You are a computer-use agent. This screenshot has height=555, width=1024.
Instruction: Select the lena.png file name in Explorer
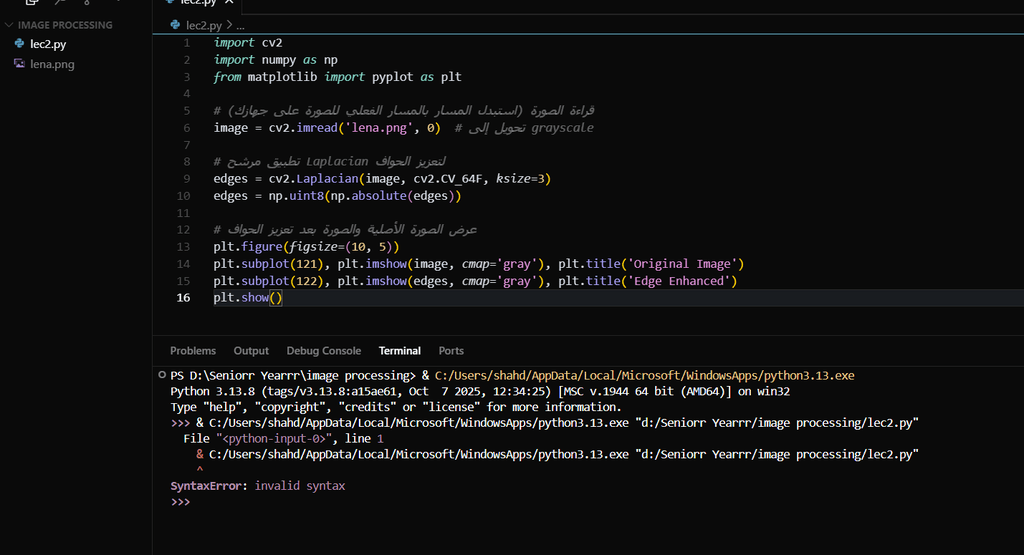click(52, 64)
